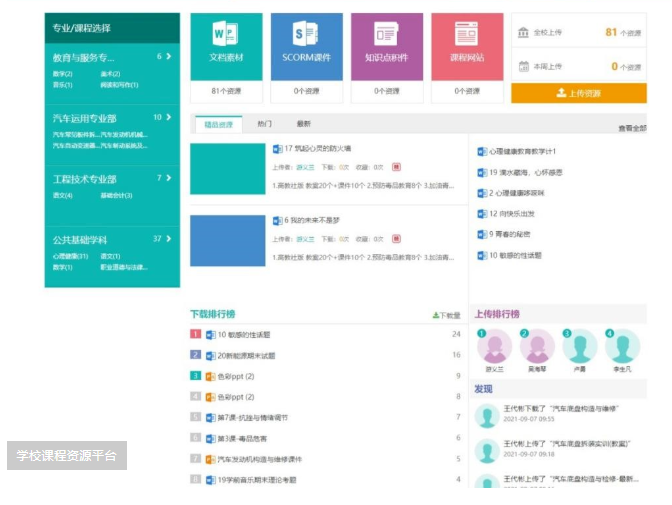The image size is (672, 505).
Task: Switch to the 热门 tab
Action: (x=264, y=125)
